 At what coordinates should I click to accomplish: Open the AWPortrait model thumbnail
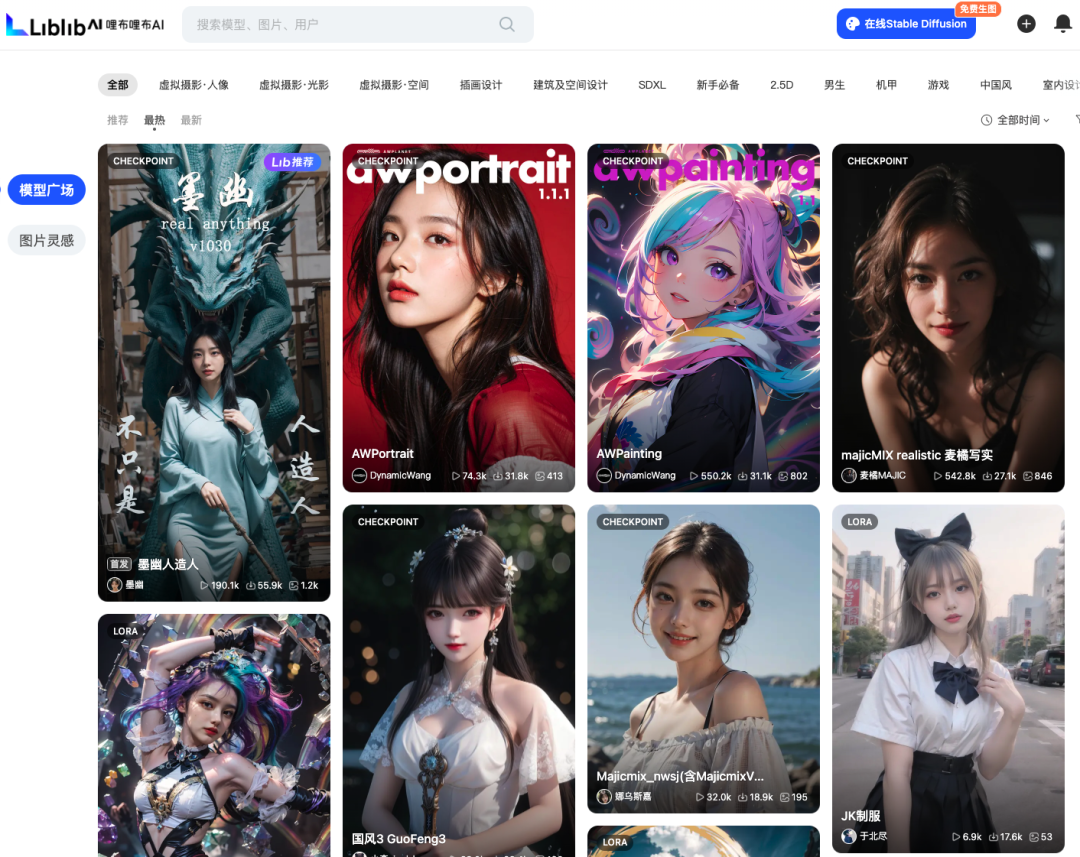tap(458, 300)
